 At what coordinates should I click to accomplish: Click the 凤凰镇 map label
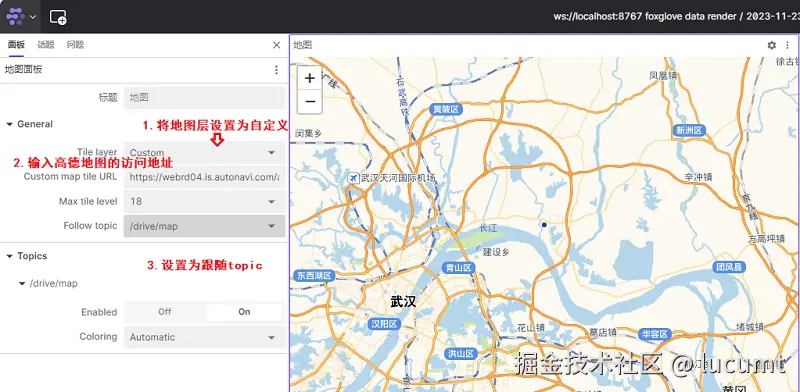pyautogui.click(x=663, y=76)
